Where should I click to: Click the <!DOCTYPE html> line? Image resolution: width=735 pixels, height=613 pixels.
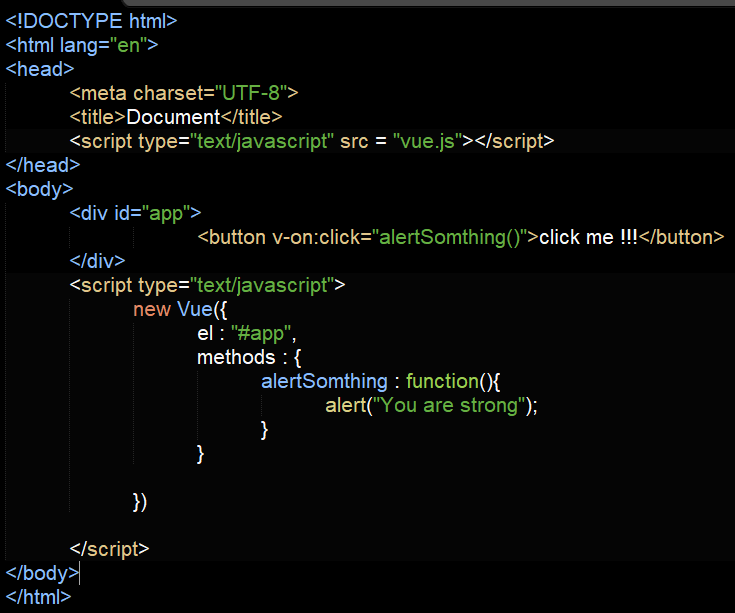tap(91, 21)
